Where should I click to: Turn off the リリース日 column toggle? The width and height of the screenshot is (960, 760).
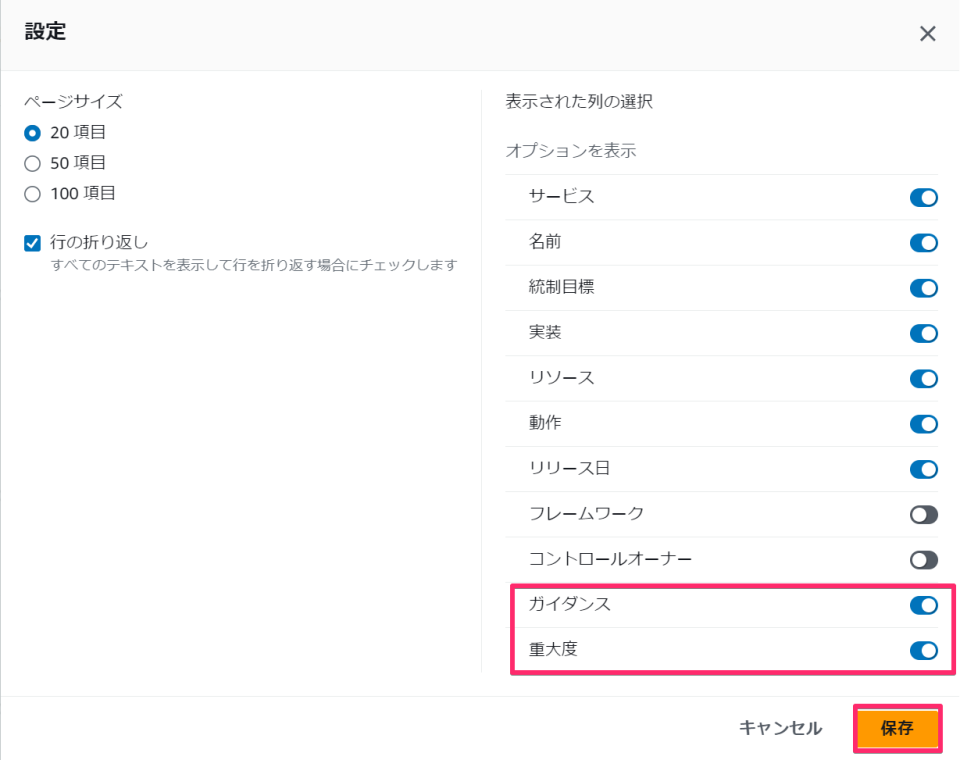click(x=923, y=469)
